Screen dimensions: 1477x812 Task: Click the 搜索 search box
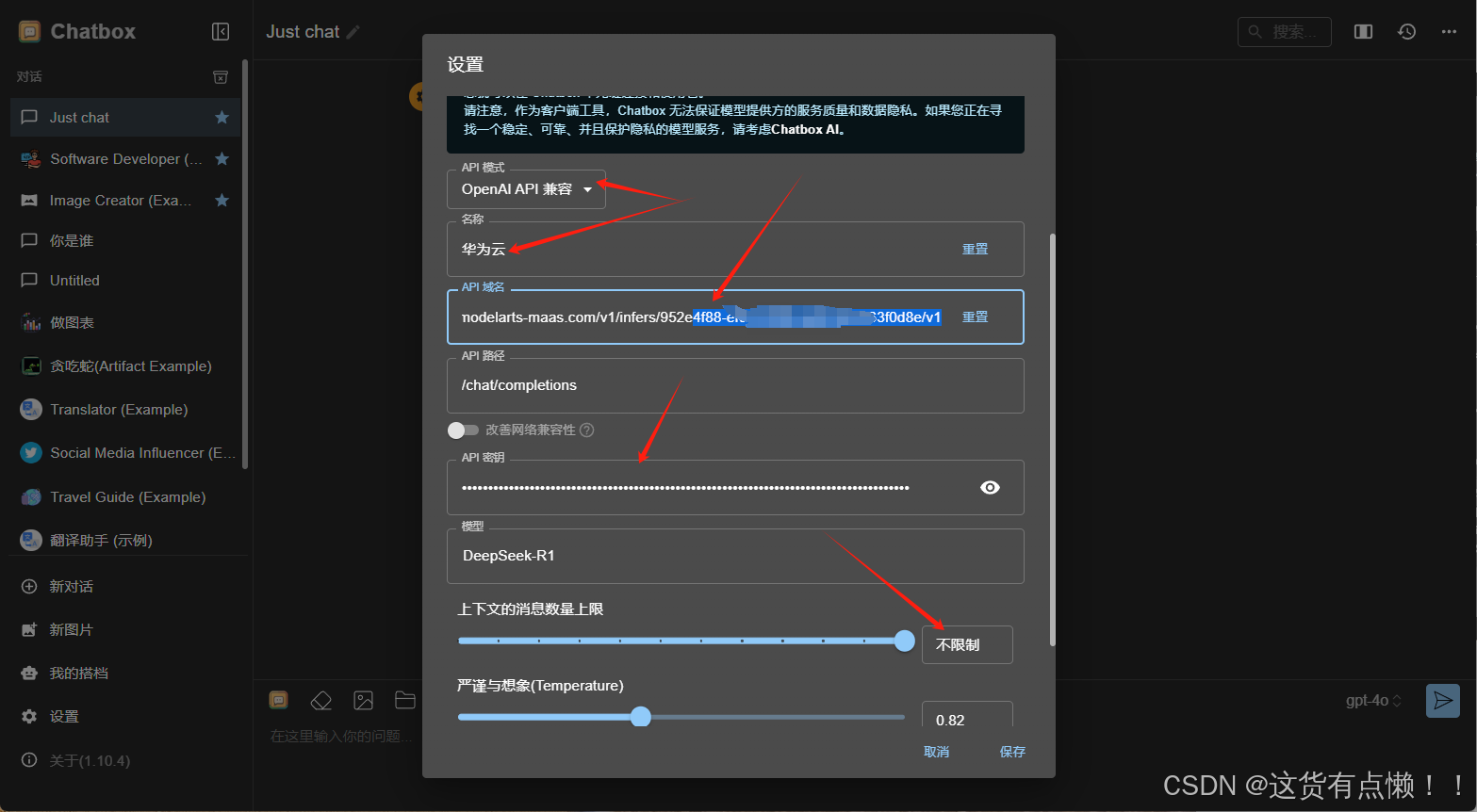point(1284,32)
